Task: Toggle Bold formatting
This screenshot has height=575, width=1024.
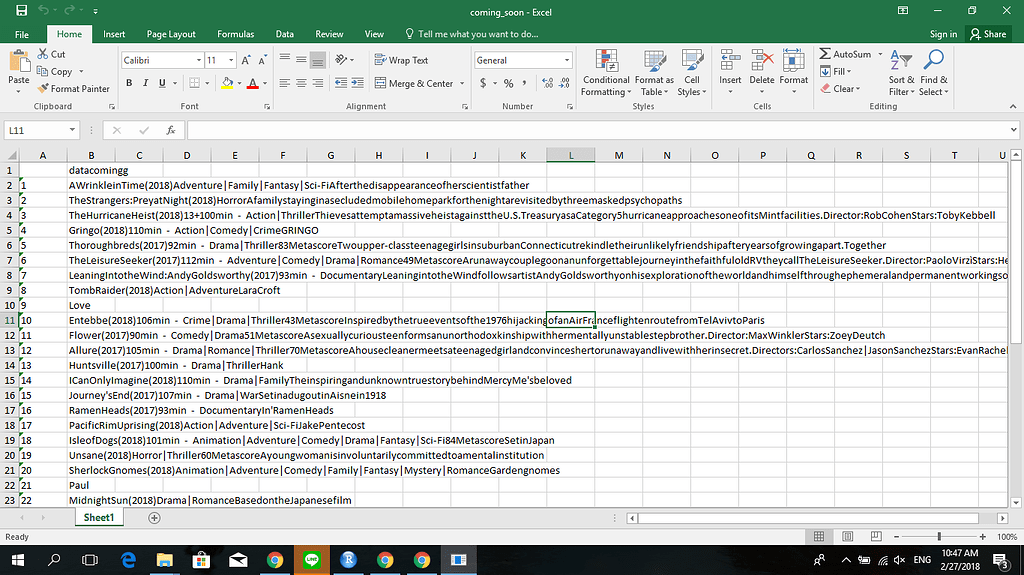Action: point(130,83)
